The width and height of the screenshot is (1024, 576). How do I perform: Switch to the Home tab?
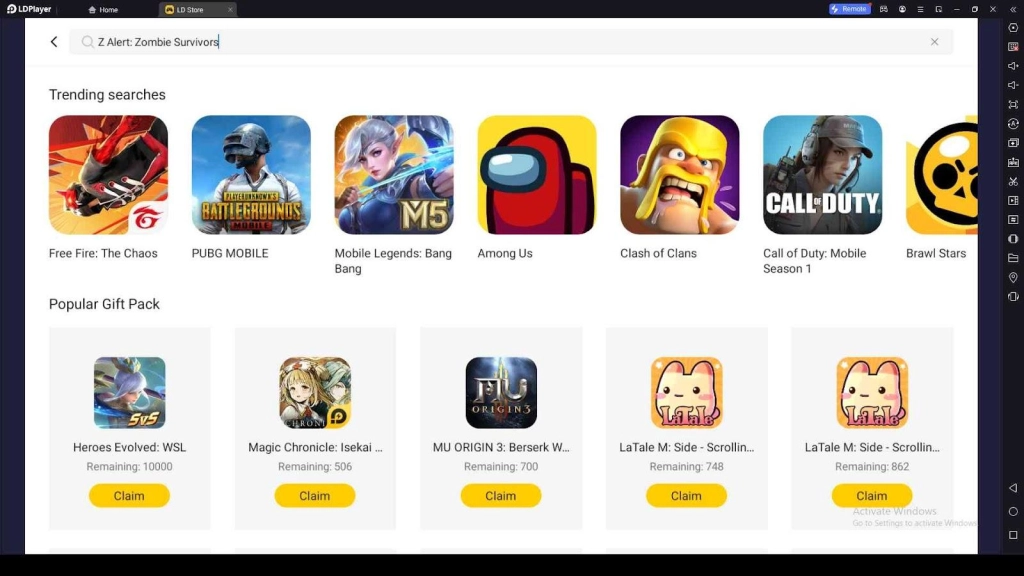(103, 9)
